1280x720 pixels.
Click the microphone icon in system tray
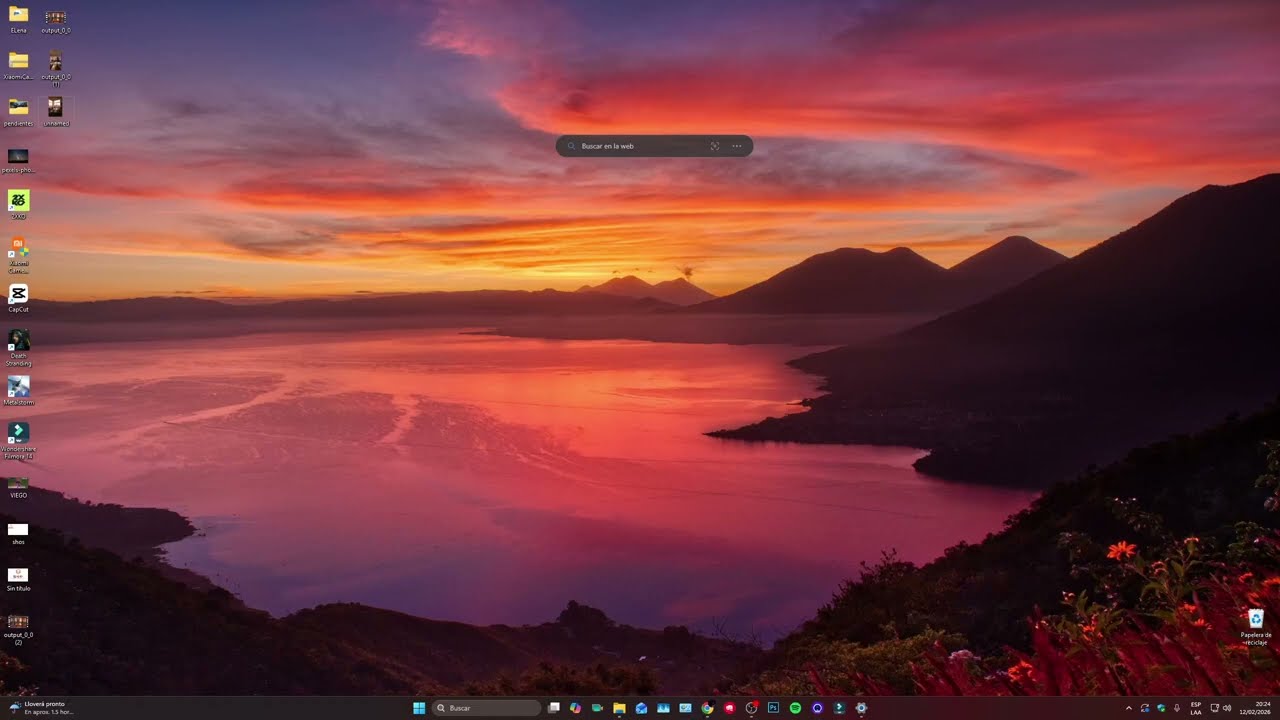pos(1177,708)
